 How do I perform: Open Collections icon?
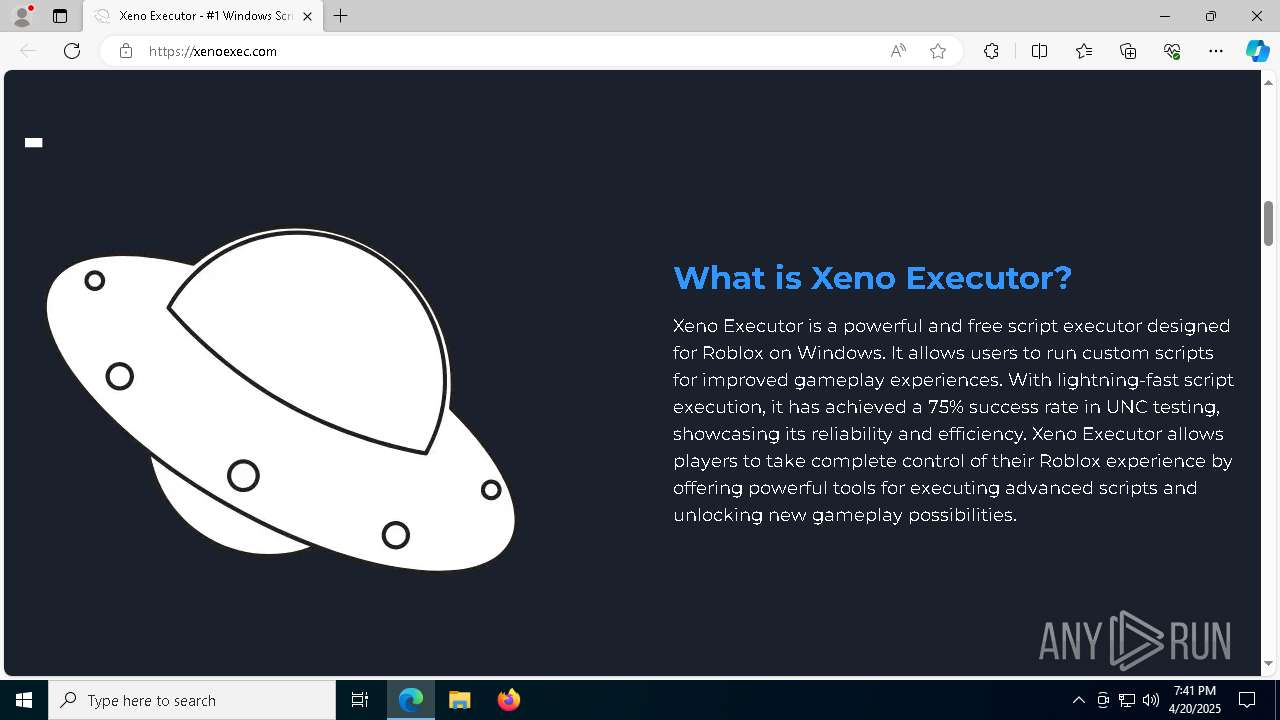tap(1128, 51)
